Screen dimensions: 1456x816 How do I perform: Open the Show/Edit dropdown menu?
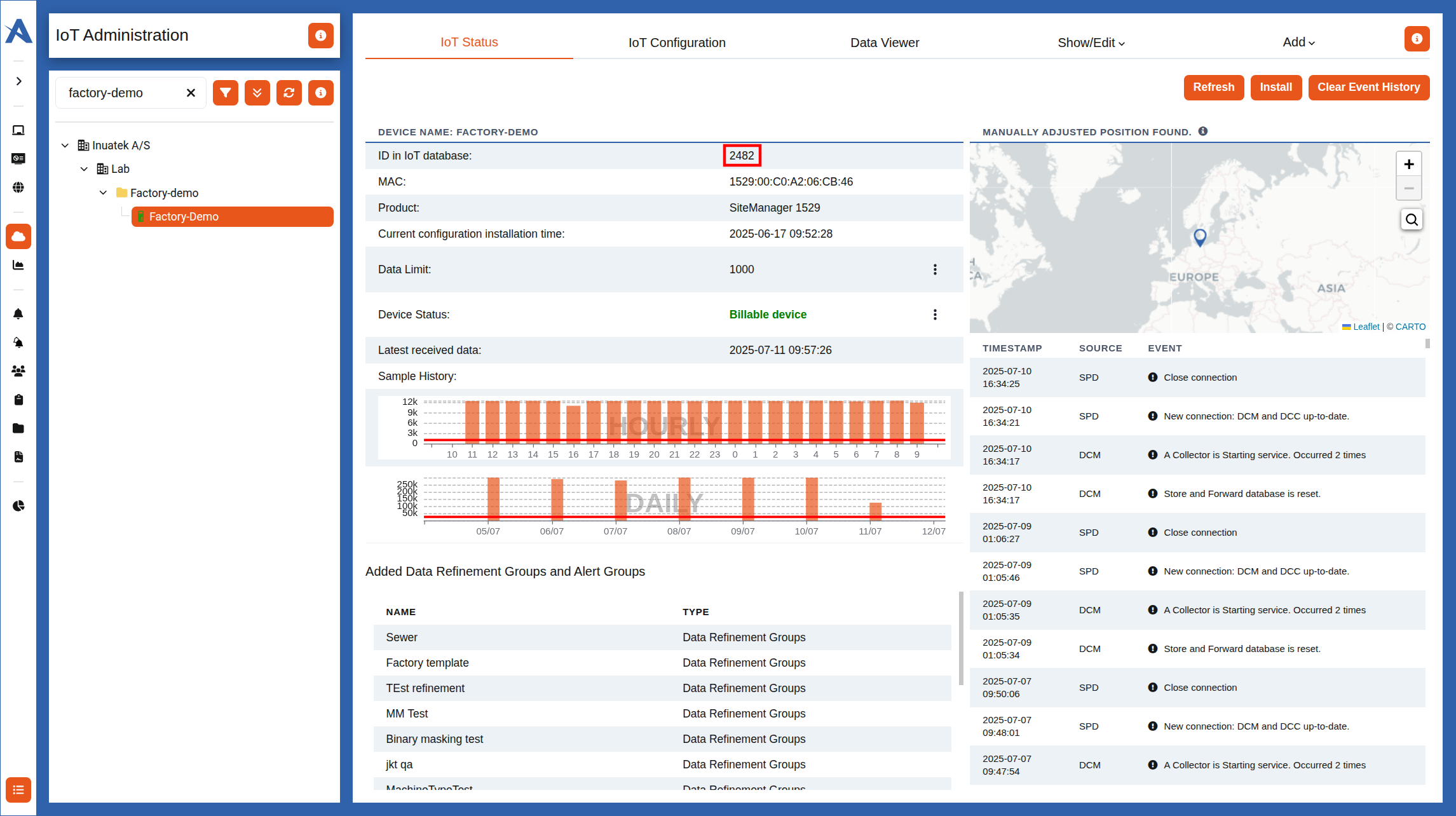click(x=1091, y=43)
